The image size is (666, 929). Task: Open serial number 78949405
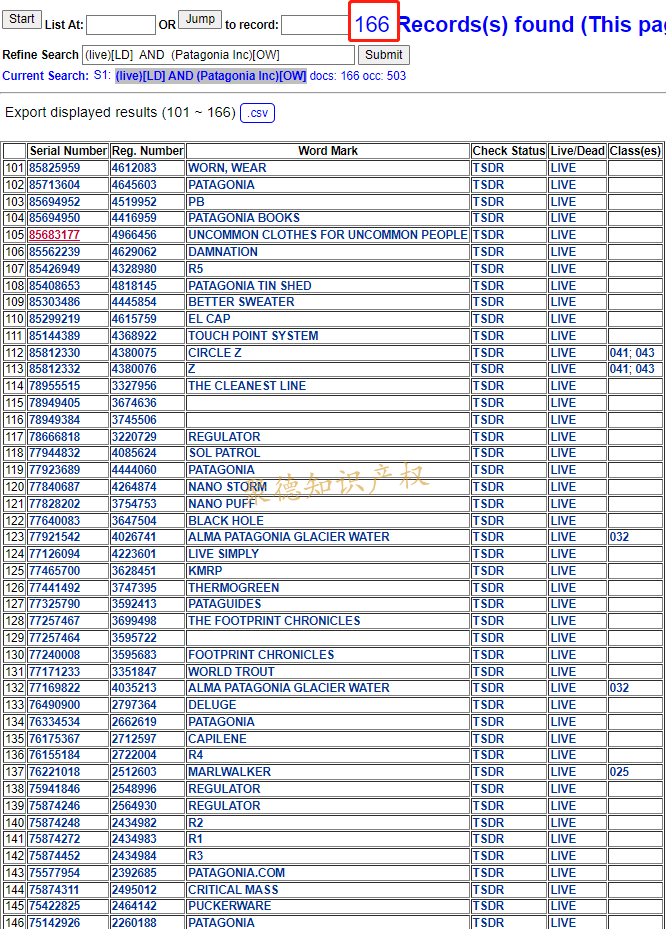tap(55, 403)
